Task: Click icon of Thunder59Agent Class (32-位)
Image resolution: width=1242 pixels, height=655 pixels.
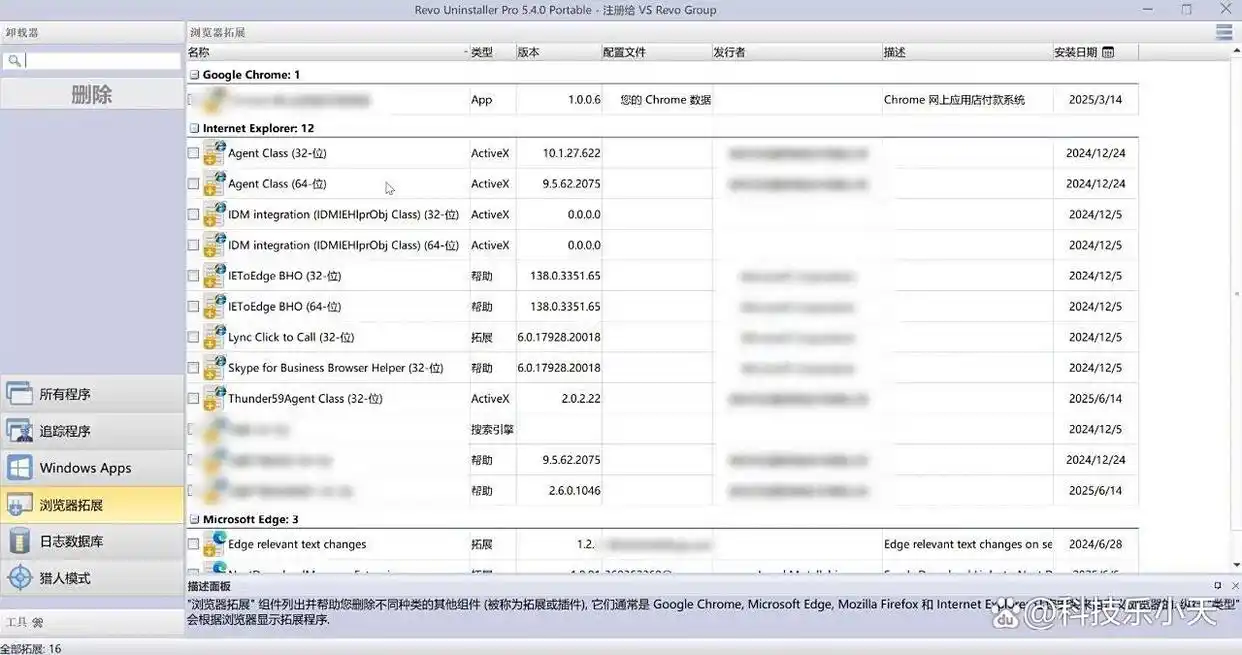Action: [214, 398]
